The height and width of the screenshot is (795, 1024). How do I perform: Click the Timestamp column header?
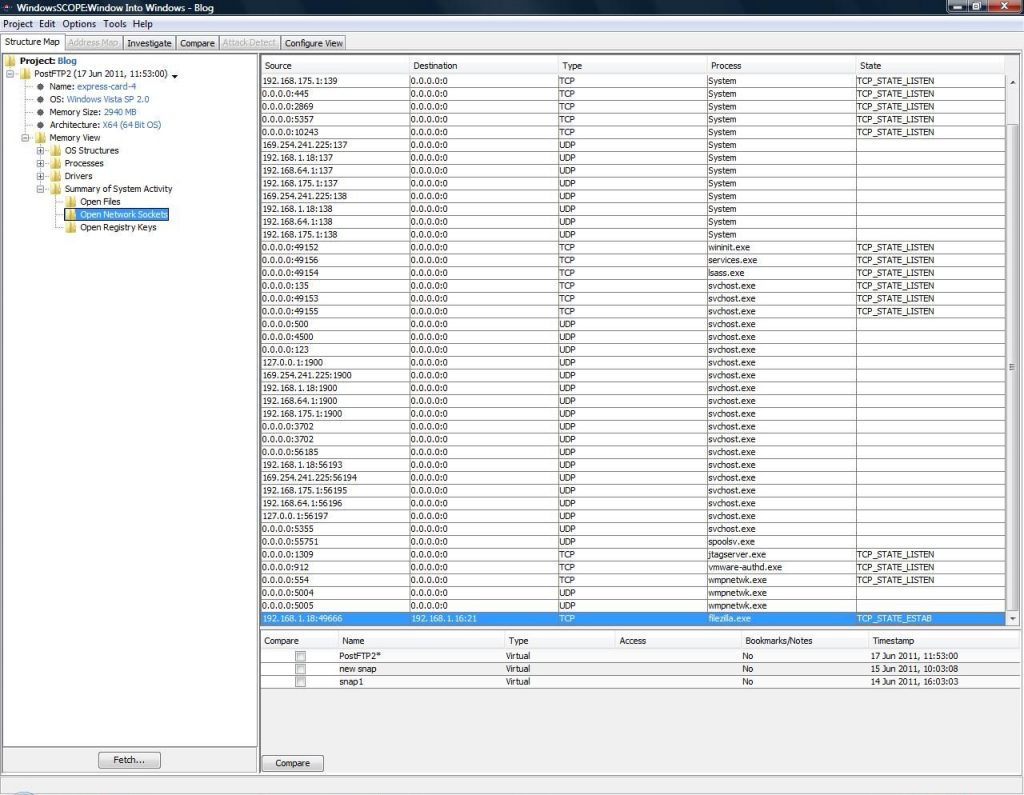[943, 641]
